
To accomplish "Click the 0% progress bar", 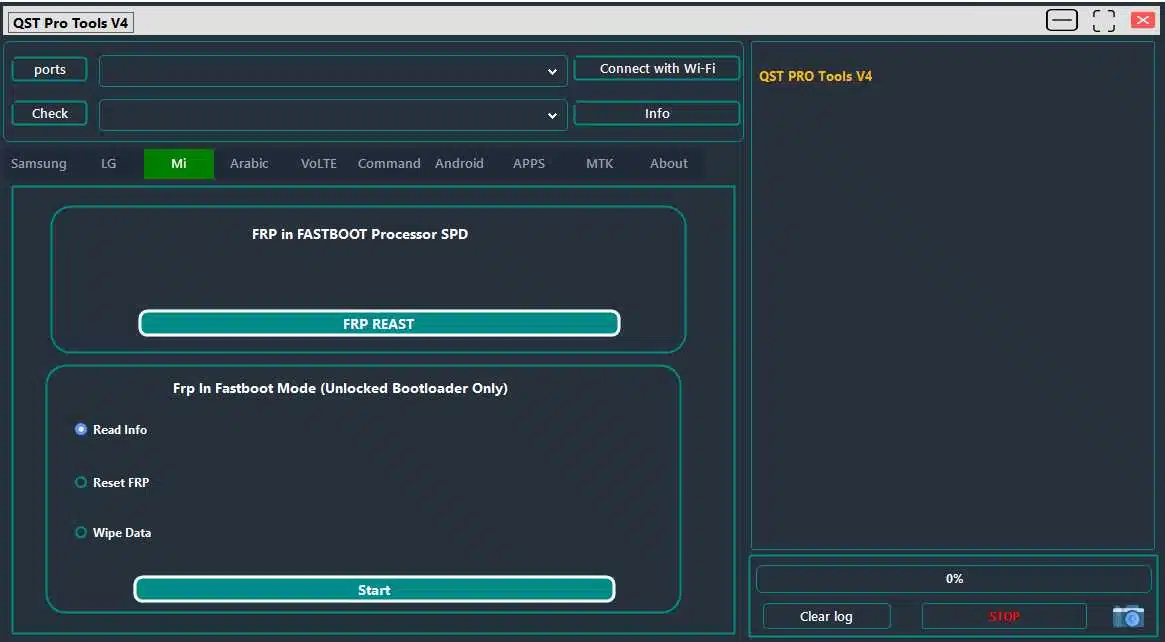I will point(954,578).
